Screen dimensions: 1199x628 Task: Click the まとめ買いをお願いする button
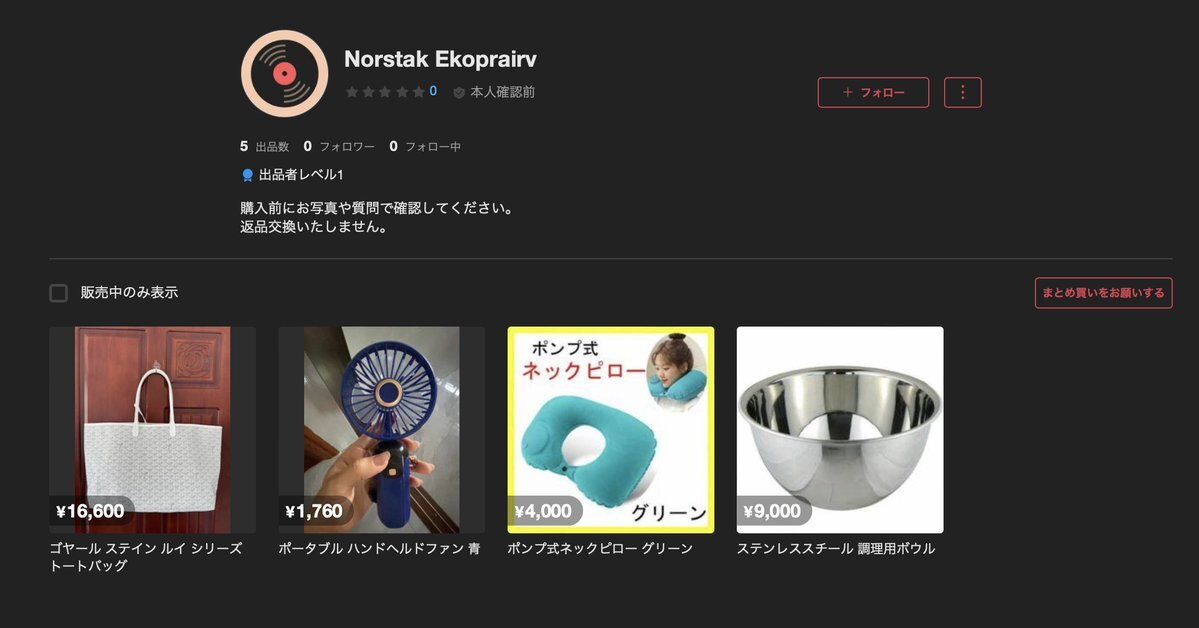click(x=1103, y=293)
